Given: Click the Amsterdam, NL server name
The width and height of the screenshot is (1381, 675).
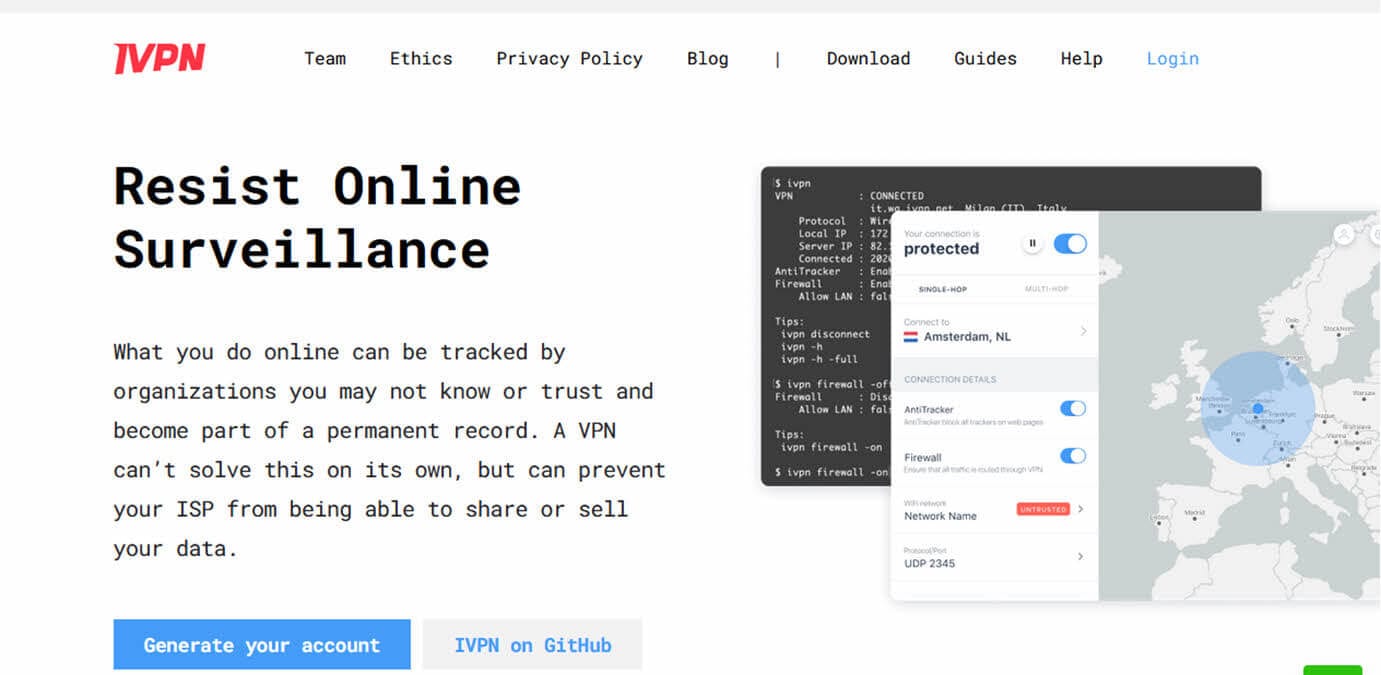Looking at the screenshot, I should tap(967, 337).
